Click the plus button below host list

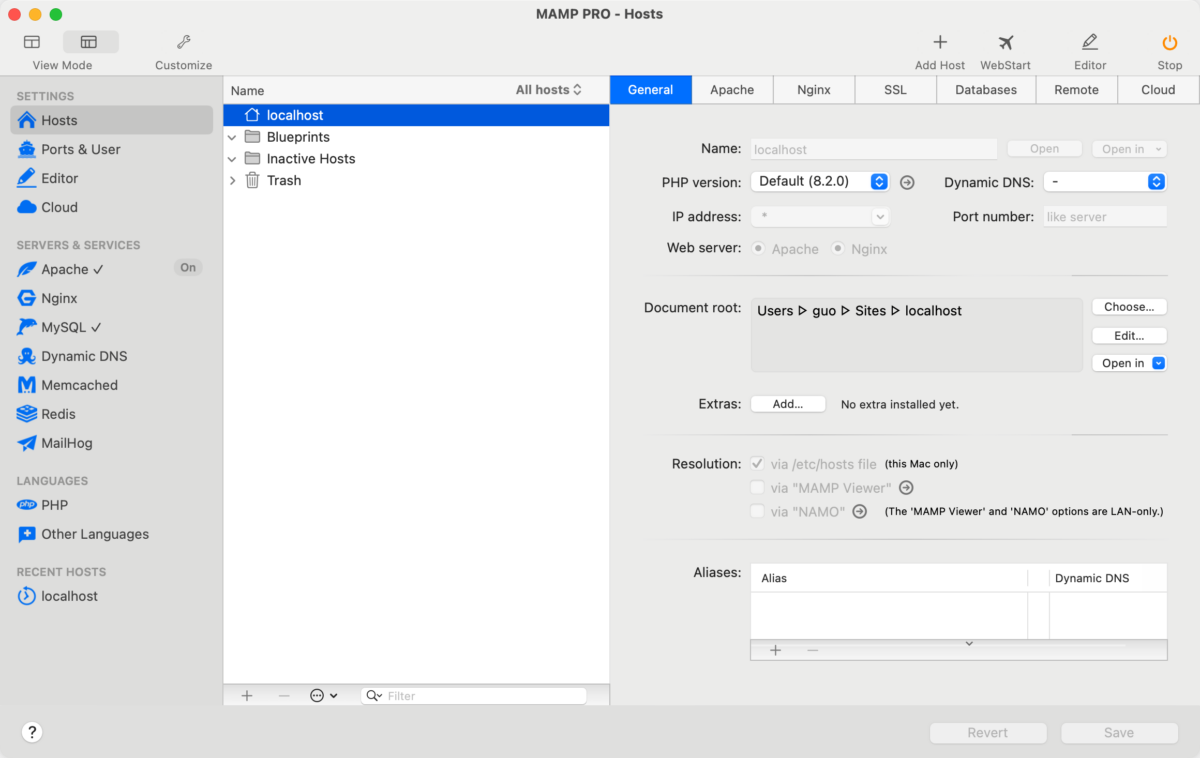(x=247, y=695)
